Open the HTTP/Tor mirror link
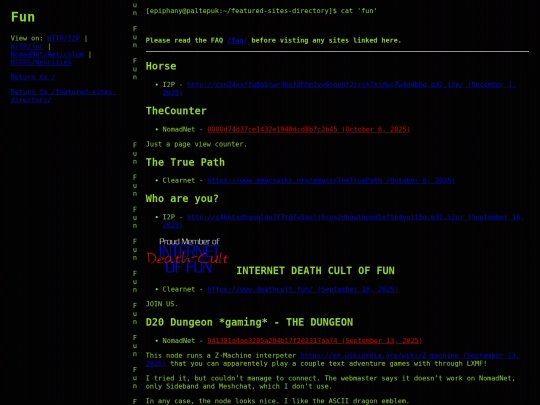 27,46
